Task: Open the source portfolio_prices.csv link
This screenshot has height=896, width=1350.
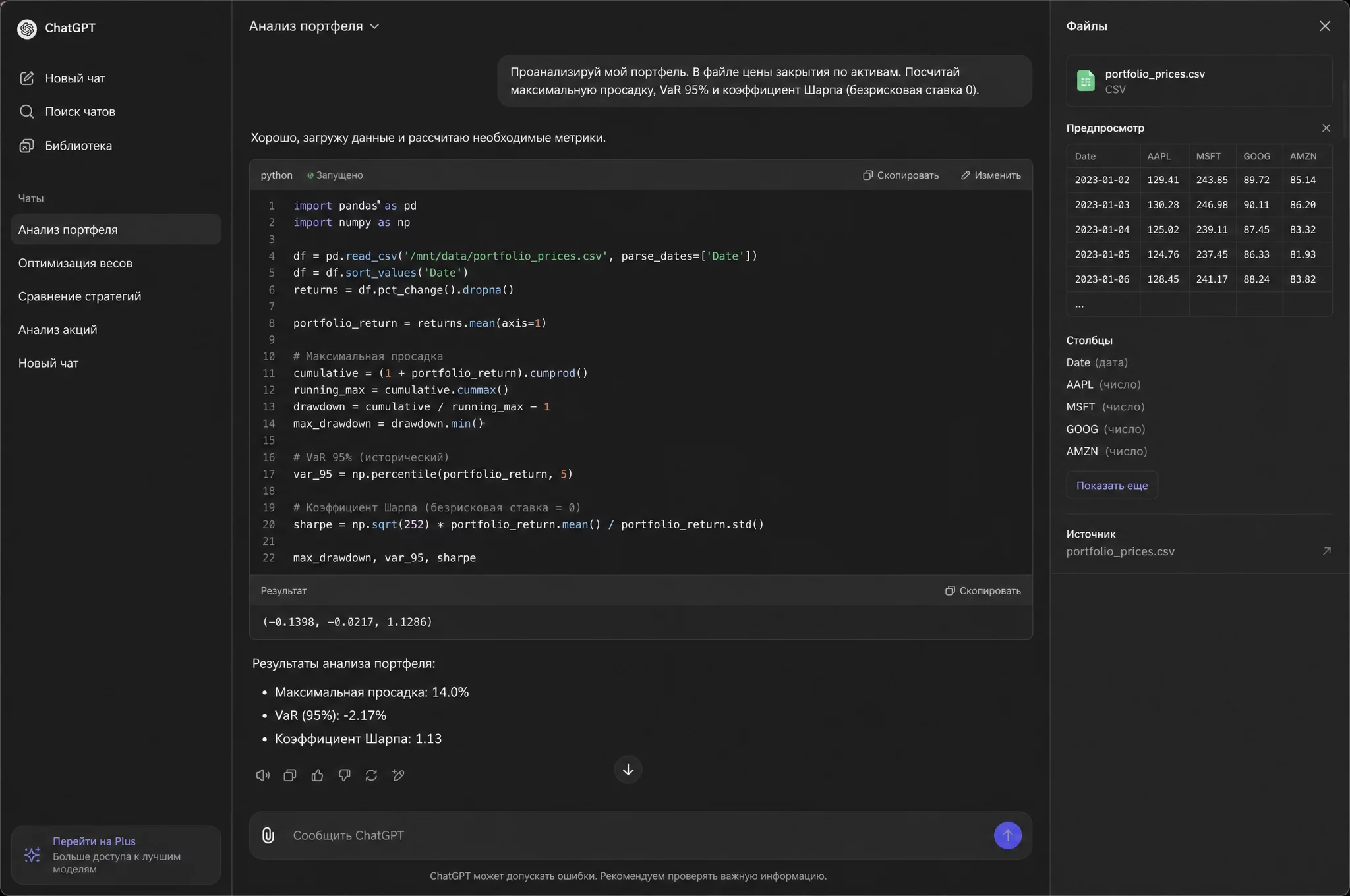Action: point(1121,552)
